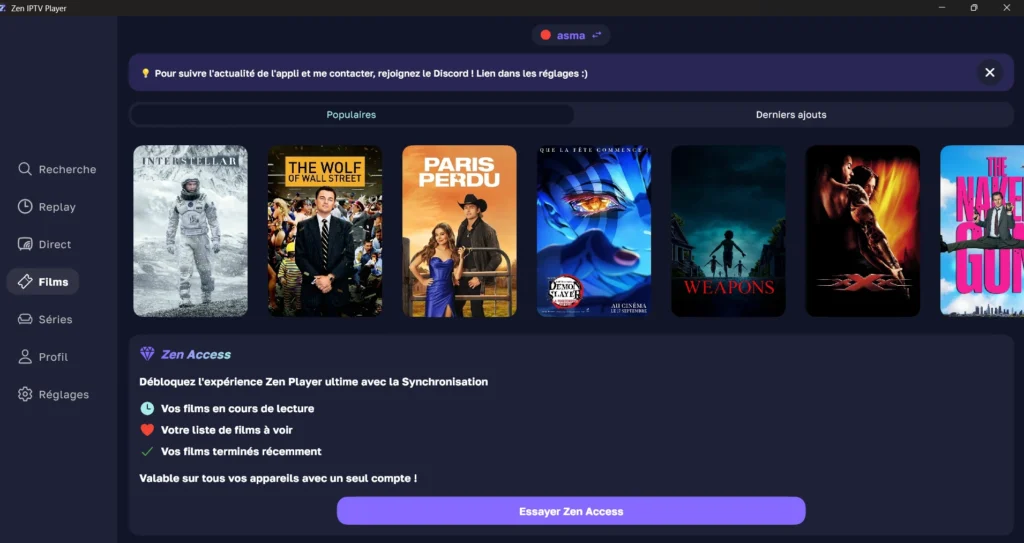The height and width of the screenshot is (543, 1024).
Task: Select the xXx movie poster
Action: tap(862, 231)
